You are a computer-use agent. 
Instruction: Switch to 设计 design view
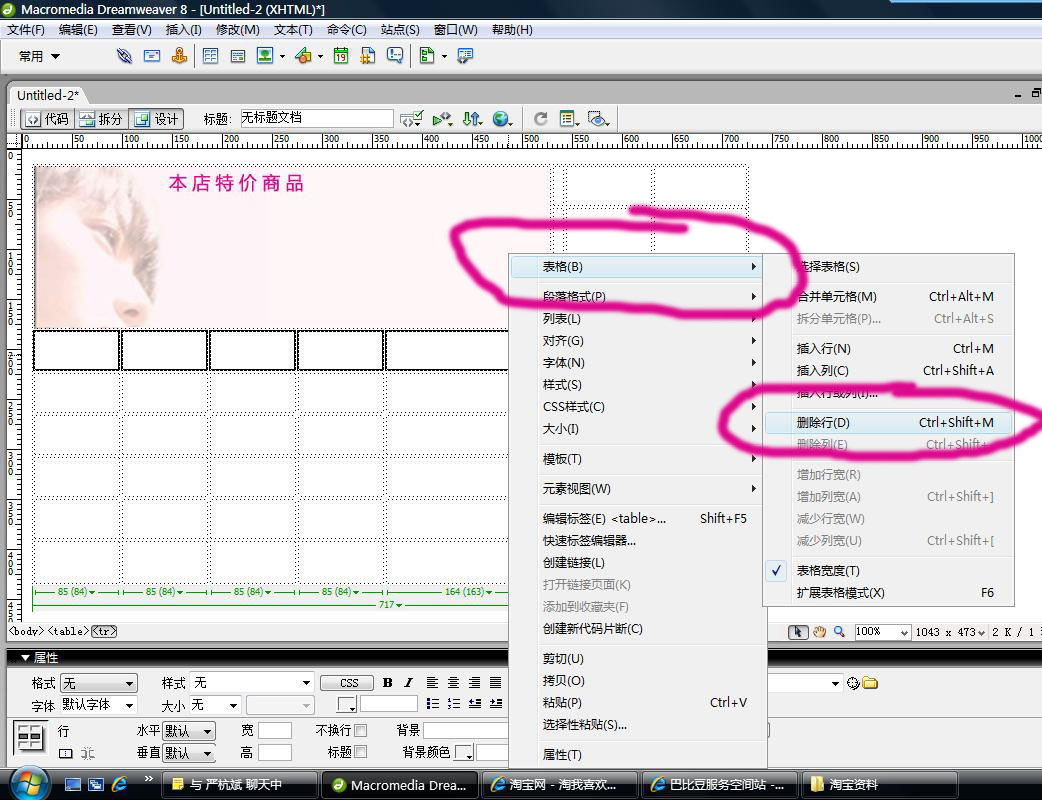pos(156,119)
